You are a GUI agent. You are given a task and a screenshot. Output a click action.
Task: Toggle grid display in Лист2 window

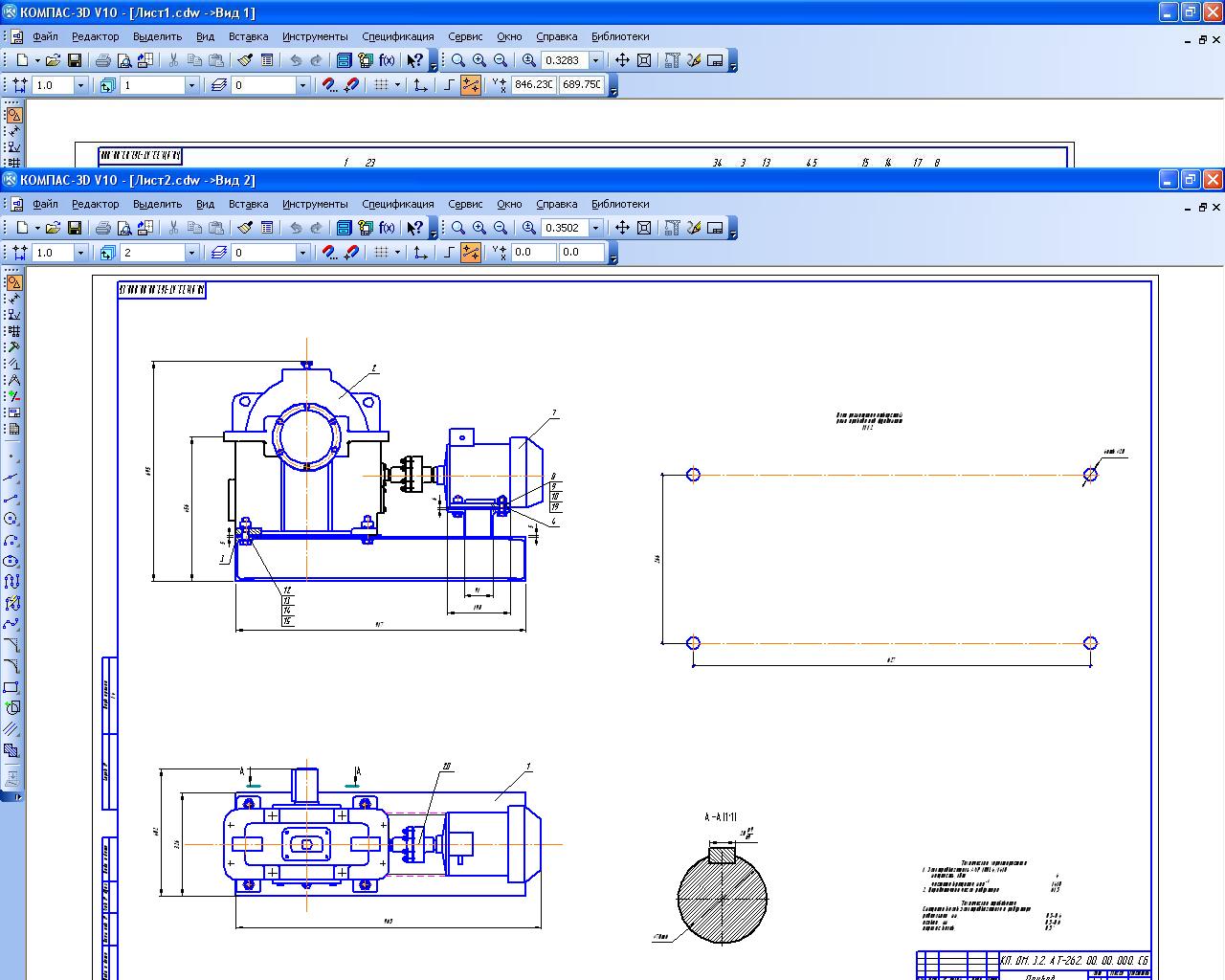(381, 253)
